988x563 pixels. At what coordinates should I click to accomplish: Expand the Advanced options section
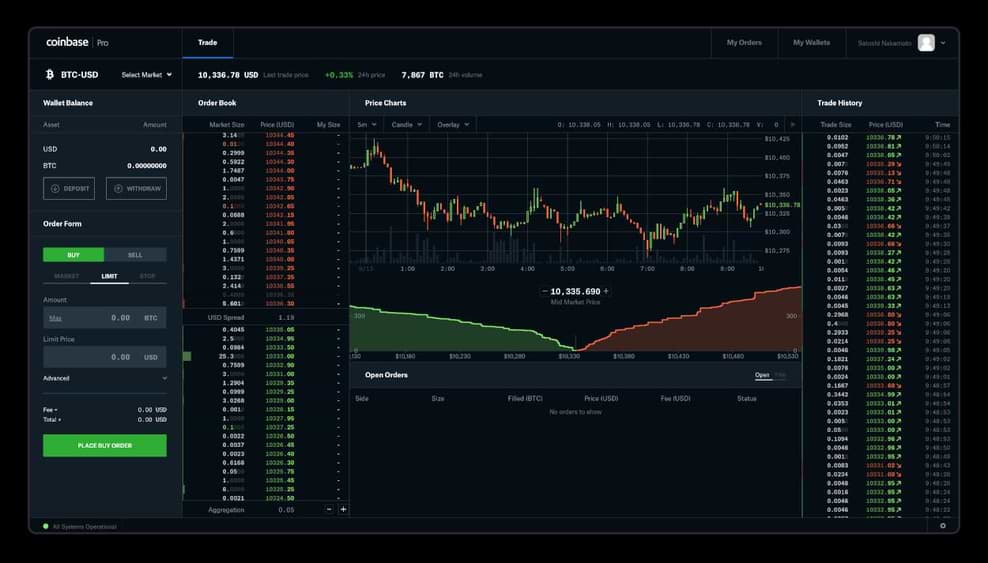click(x=105, y=378)
